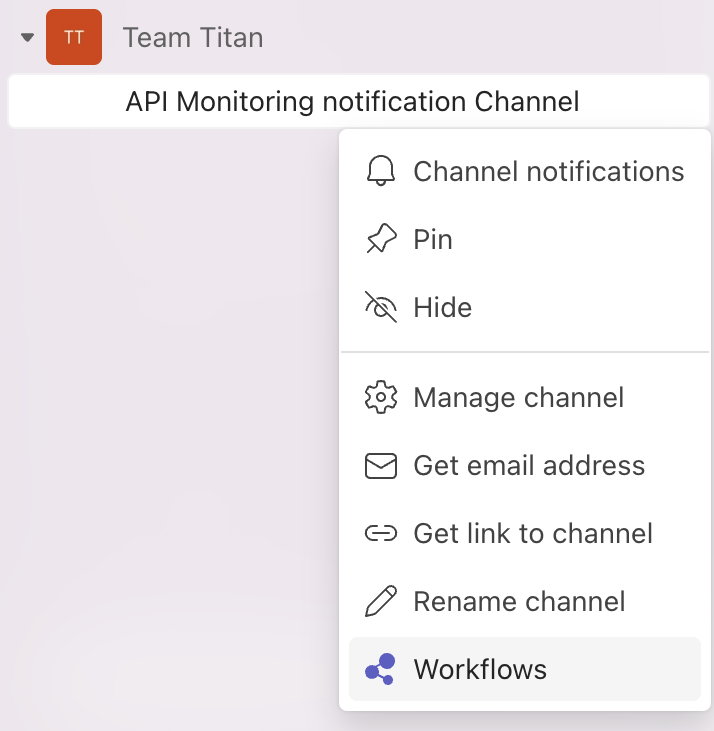Open Workflows from the menu
The image size is (714, 731).
point(525,669)
